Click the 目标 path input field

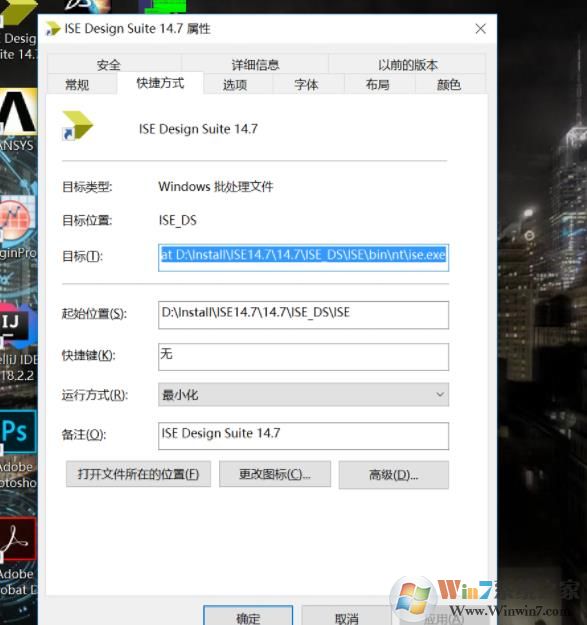[x=303, y=257]
